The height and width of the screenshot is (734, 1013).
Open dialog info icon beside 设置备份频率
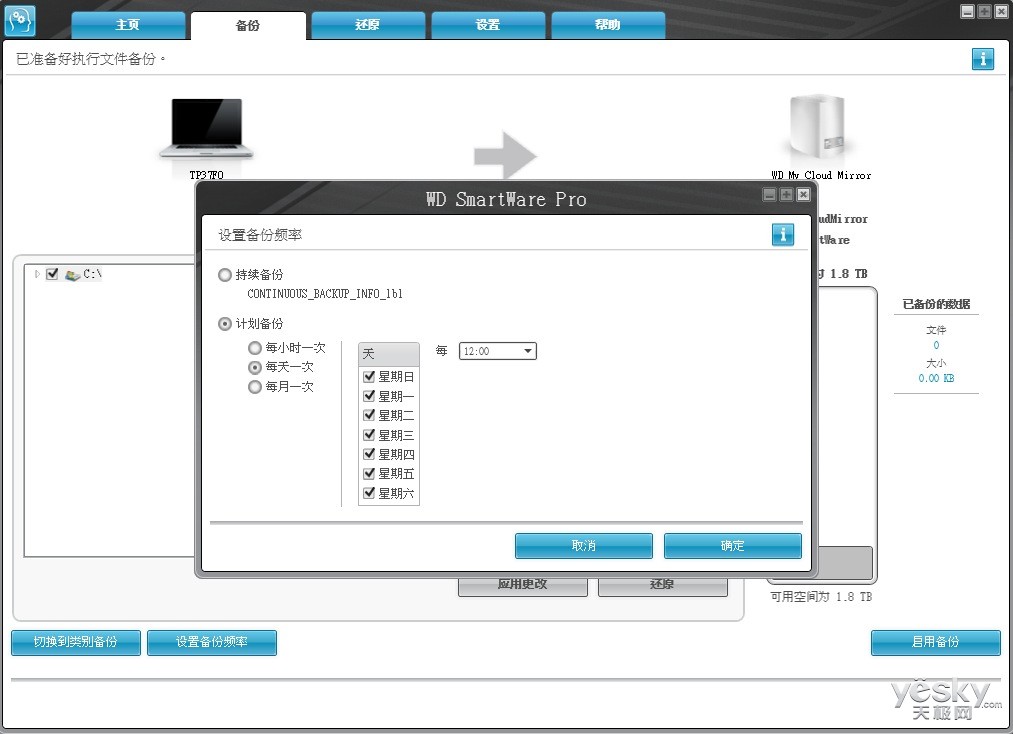tap(783, 235)
